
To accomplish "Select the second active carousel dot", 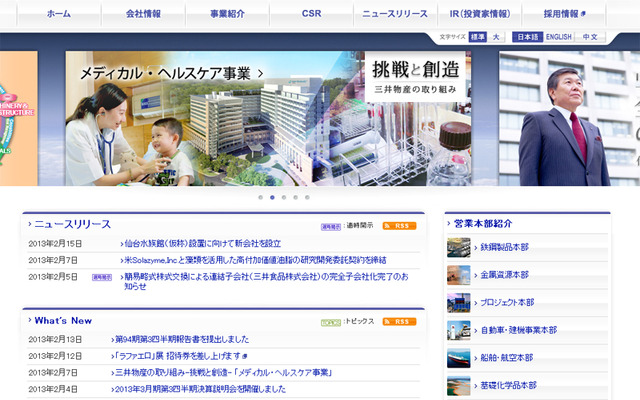I will point(272,198).
